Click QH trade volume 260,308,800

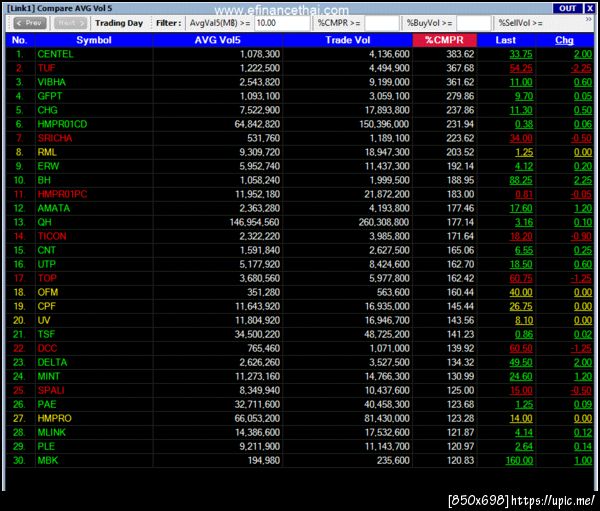pos(384,222)
